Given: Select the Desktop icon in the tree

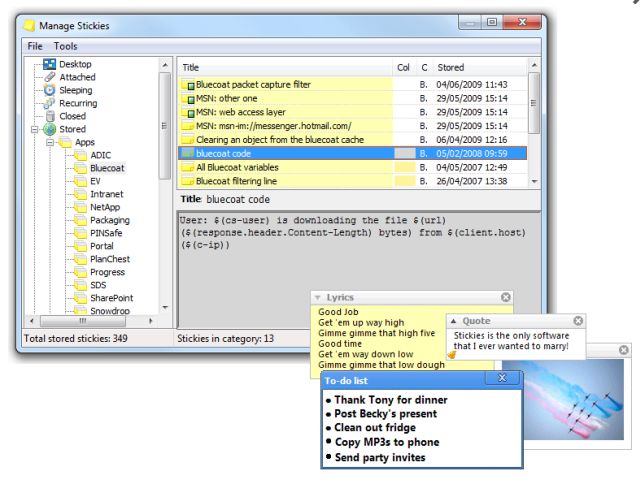Looking at the screenshot, I should (x=49, y=65).
